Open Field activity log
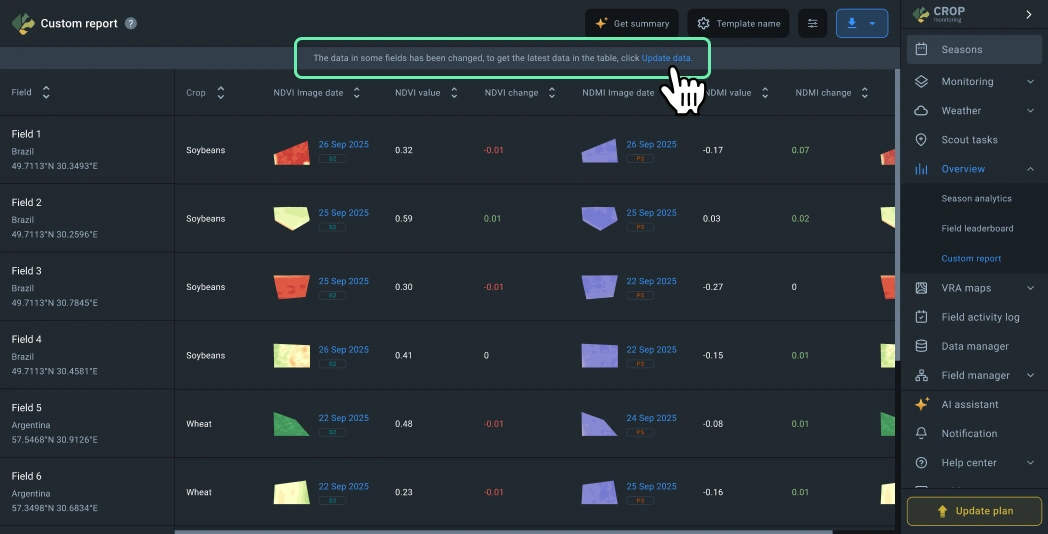Screen dimensions: 1048x534 (979, 317)
